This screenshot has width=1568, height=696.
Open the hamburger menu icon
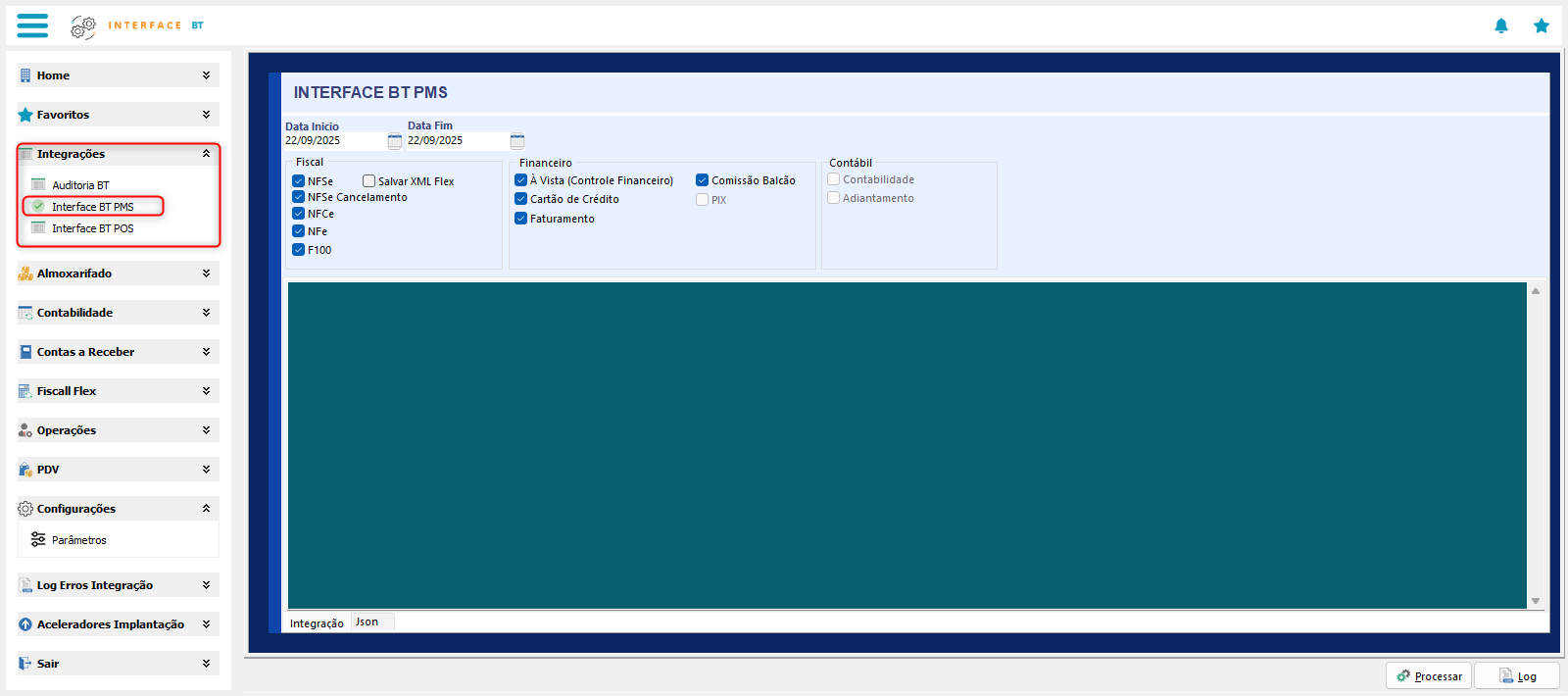[x=32, y=25]
